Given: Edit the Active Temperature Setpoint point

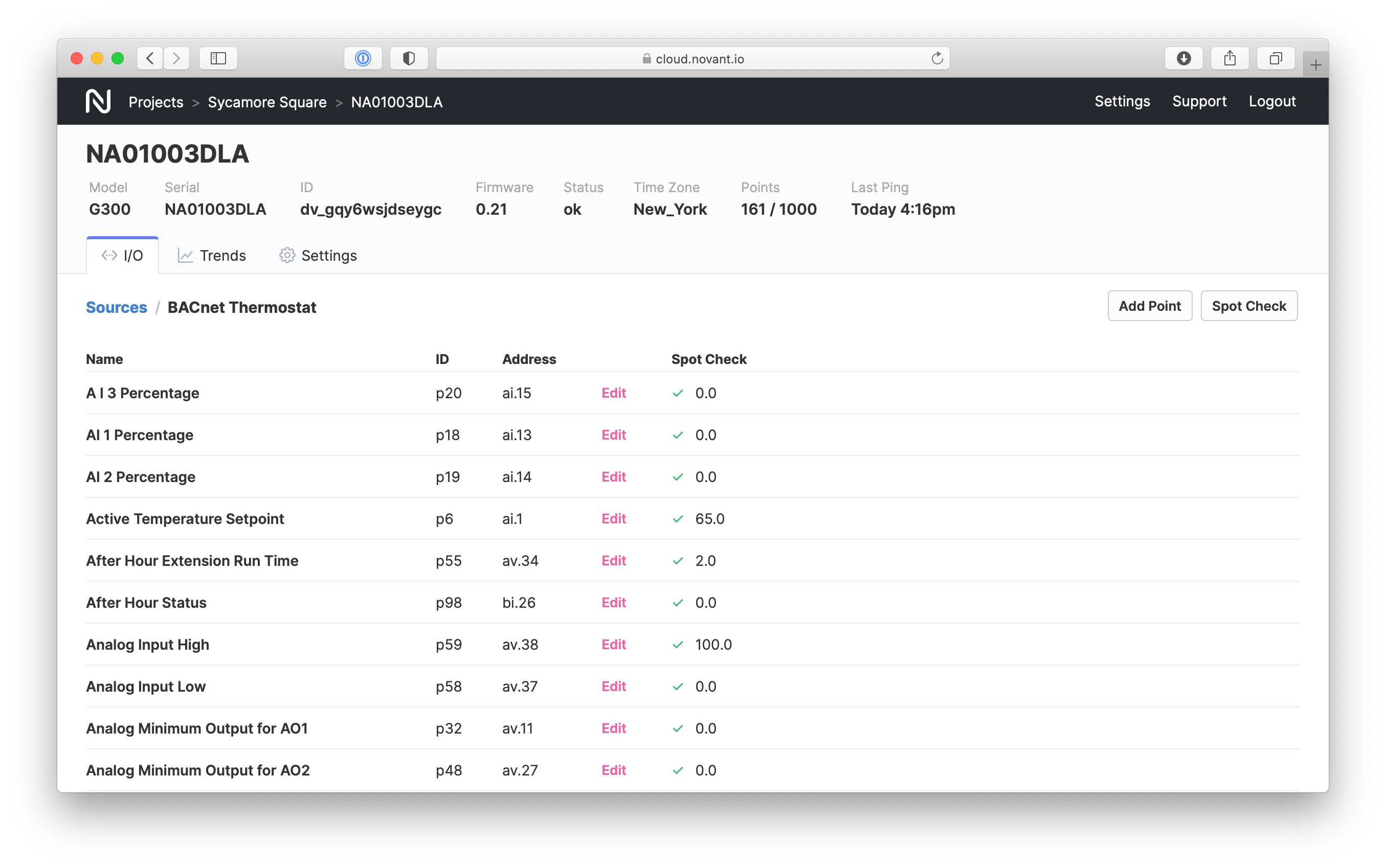Looking at the screenshot, I should tap(613, 519).
